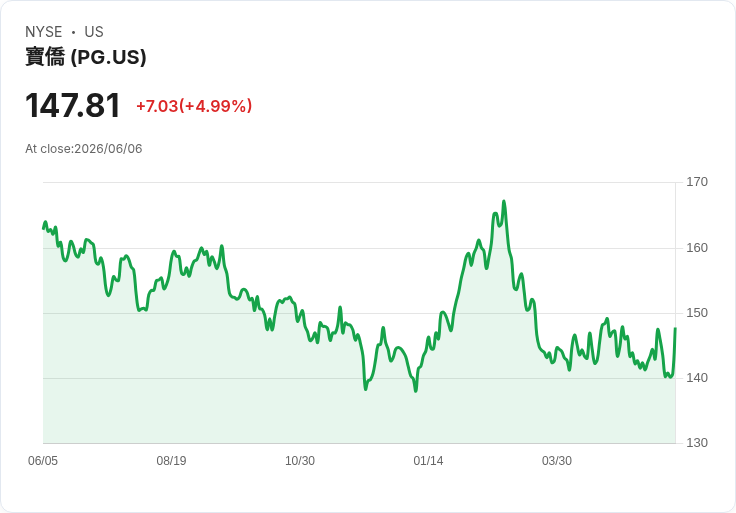Click the 150 price axis label
Screen dimensions: 736x513
coord(697,313)
